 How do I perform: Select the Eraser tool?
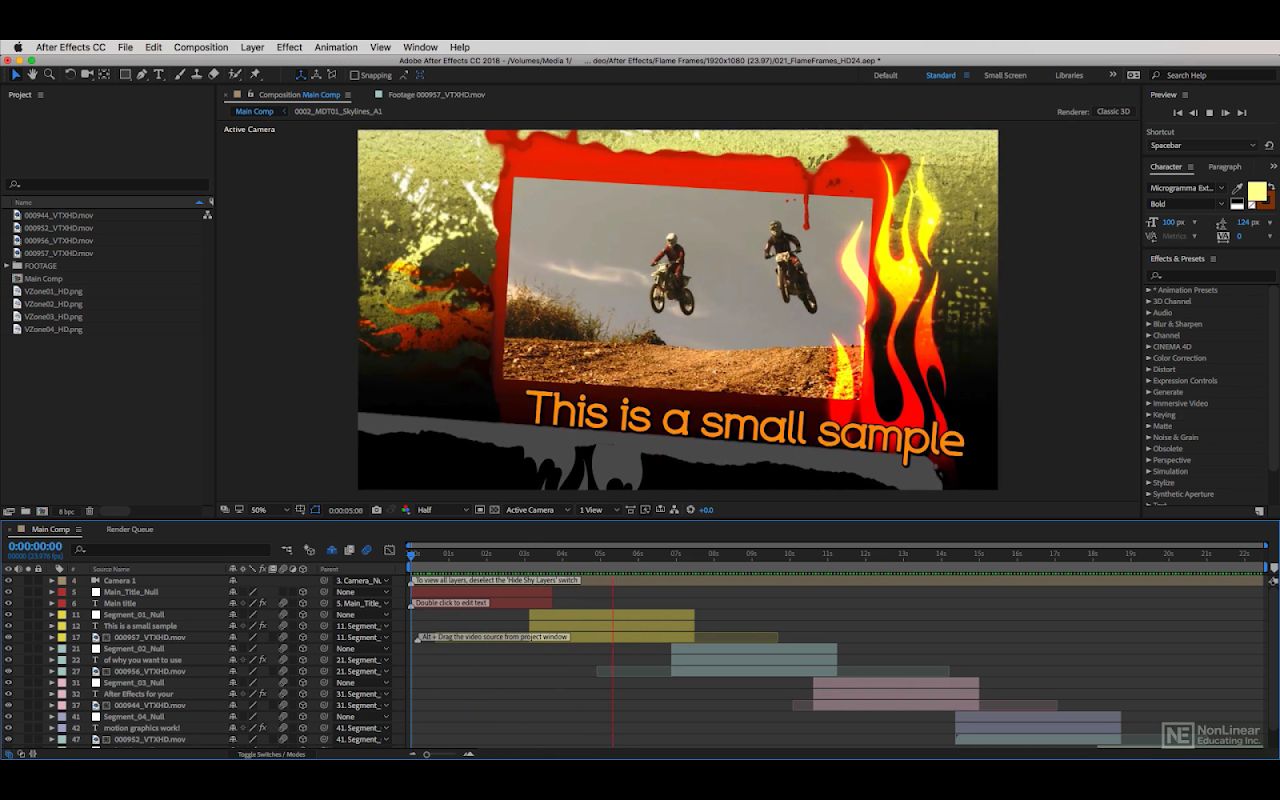click(214, 75)
